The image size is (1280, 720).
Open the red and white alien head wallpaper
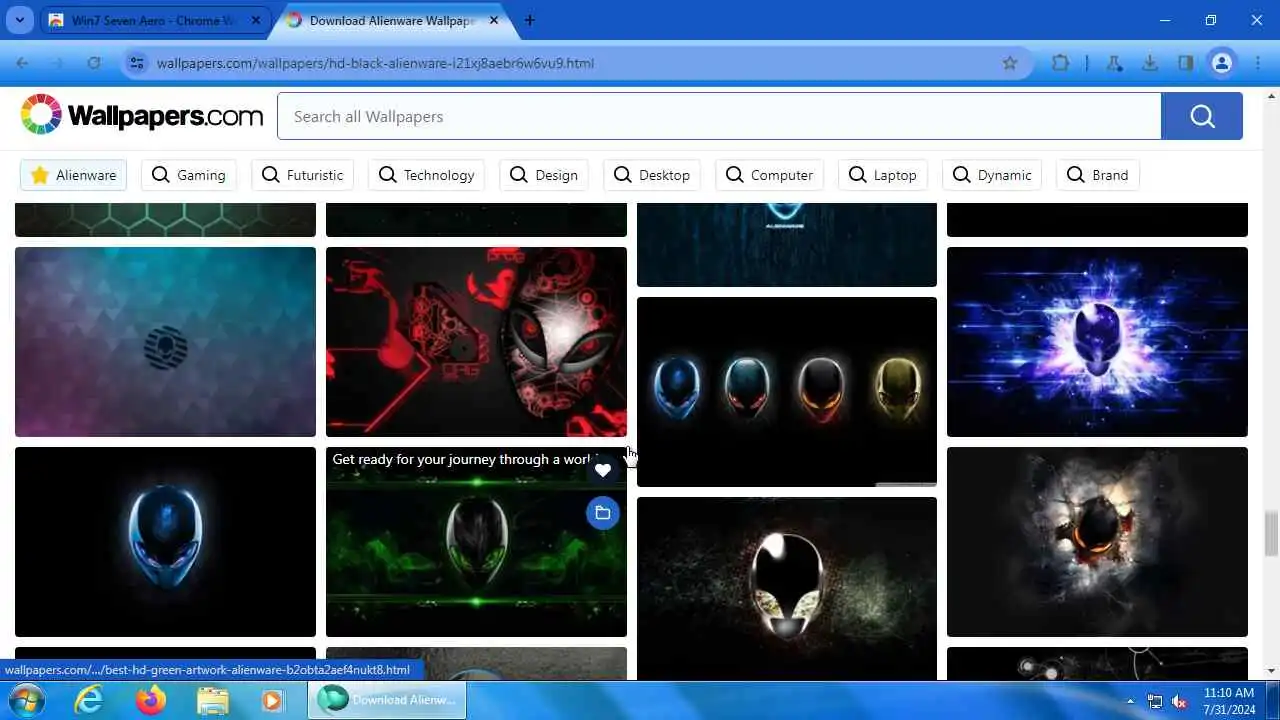(x=476, y=342)
